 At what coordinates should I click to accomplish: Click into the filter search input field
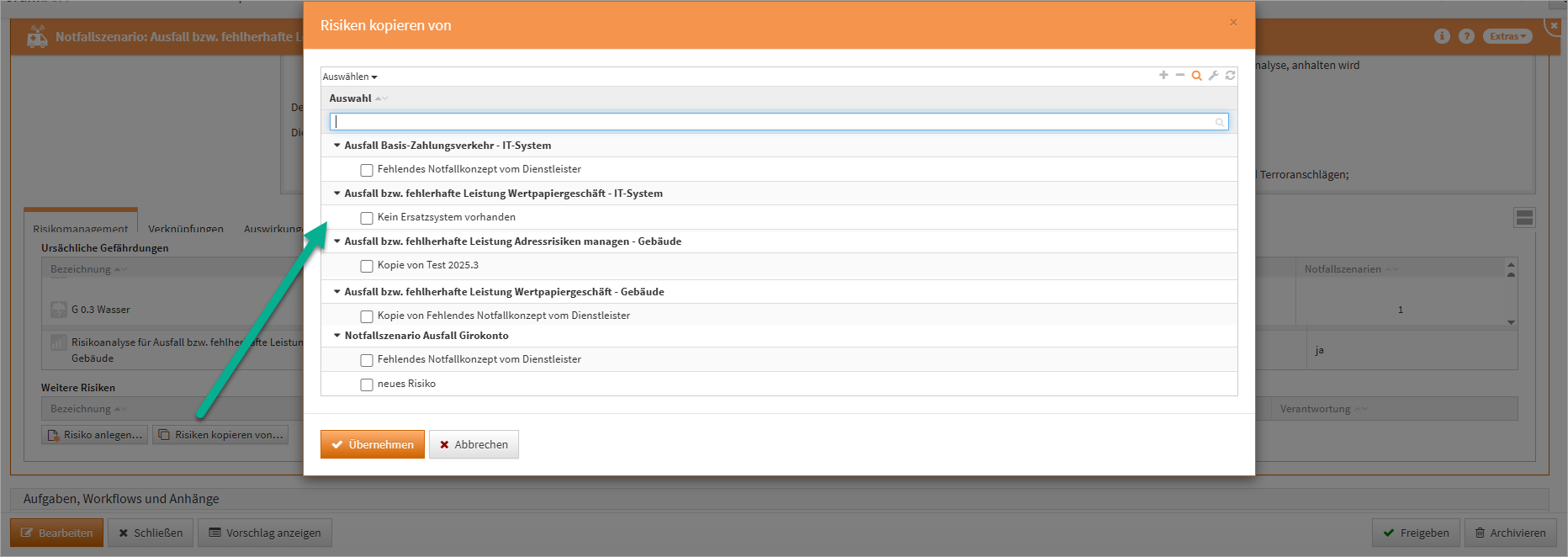774,122
